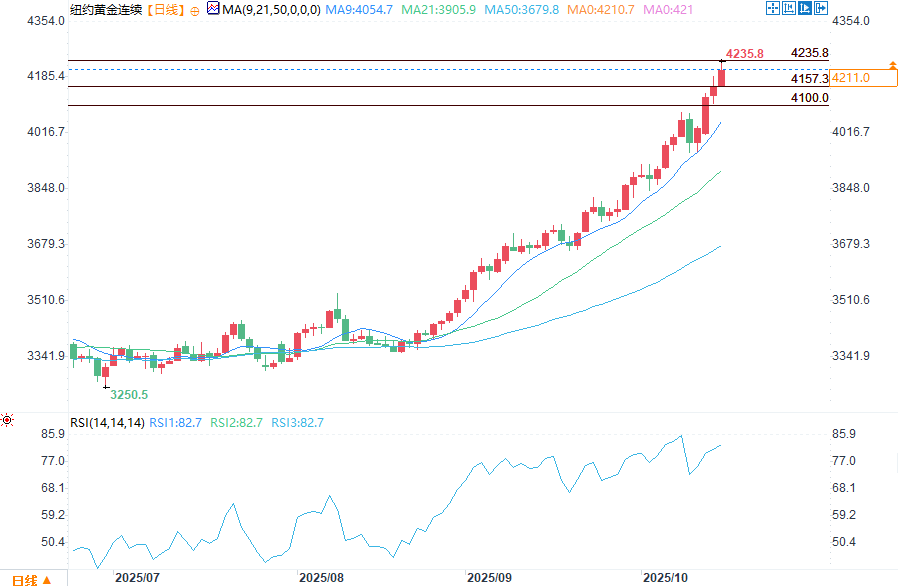Click the left RSI axis 85.9 label
The height and width of the screenshot is (586, 898).
(53, 434)
